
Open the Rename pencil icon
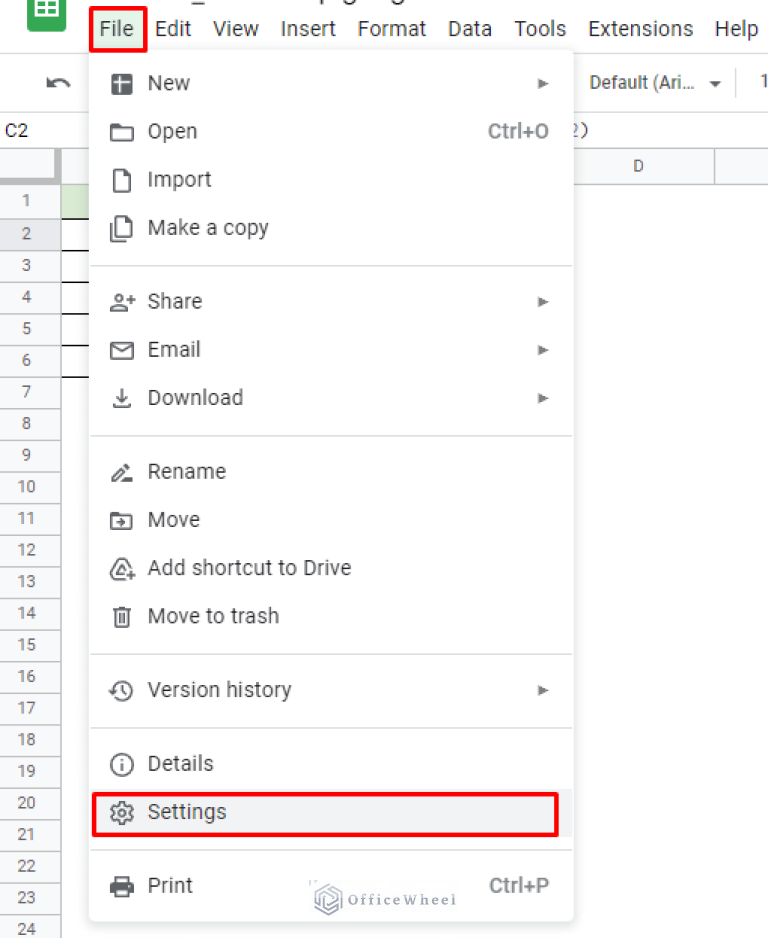(122, 471)
